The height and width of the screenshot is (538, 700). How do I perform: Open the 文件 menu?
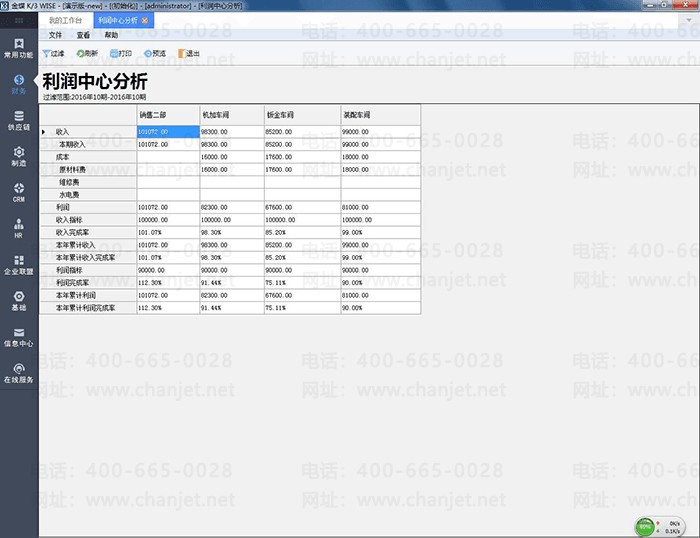coord(56,35)
